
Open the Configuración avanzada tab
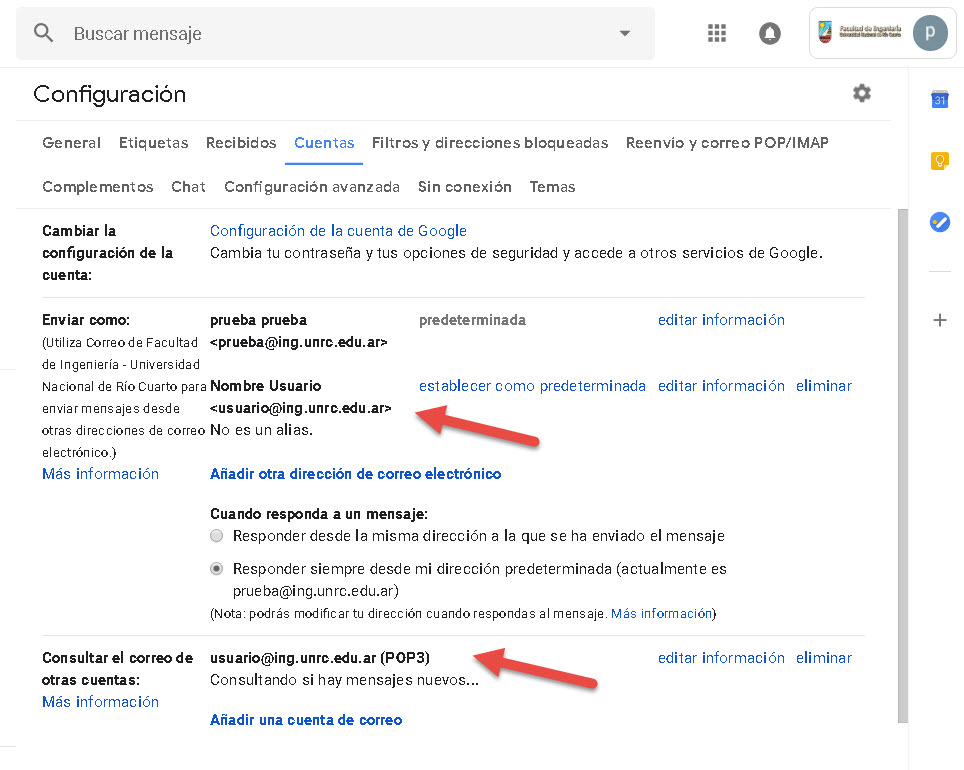pyautogui.click(x=312, y=187)
